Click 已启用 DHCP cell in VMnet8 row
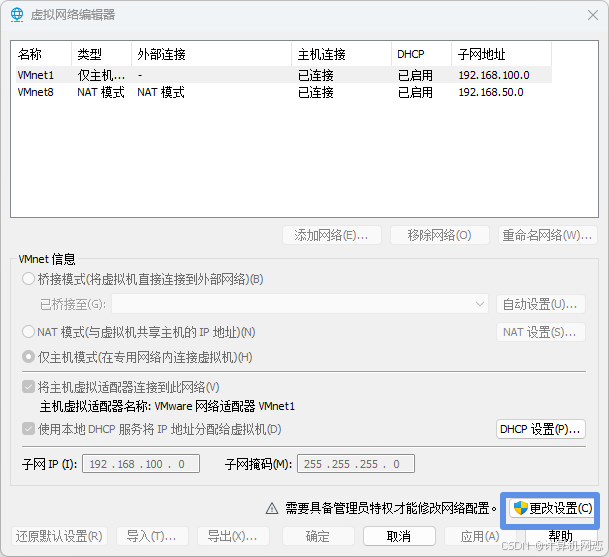609x557 pixels. (x=415, y=92)
